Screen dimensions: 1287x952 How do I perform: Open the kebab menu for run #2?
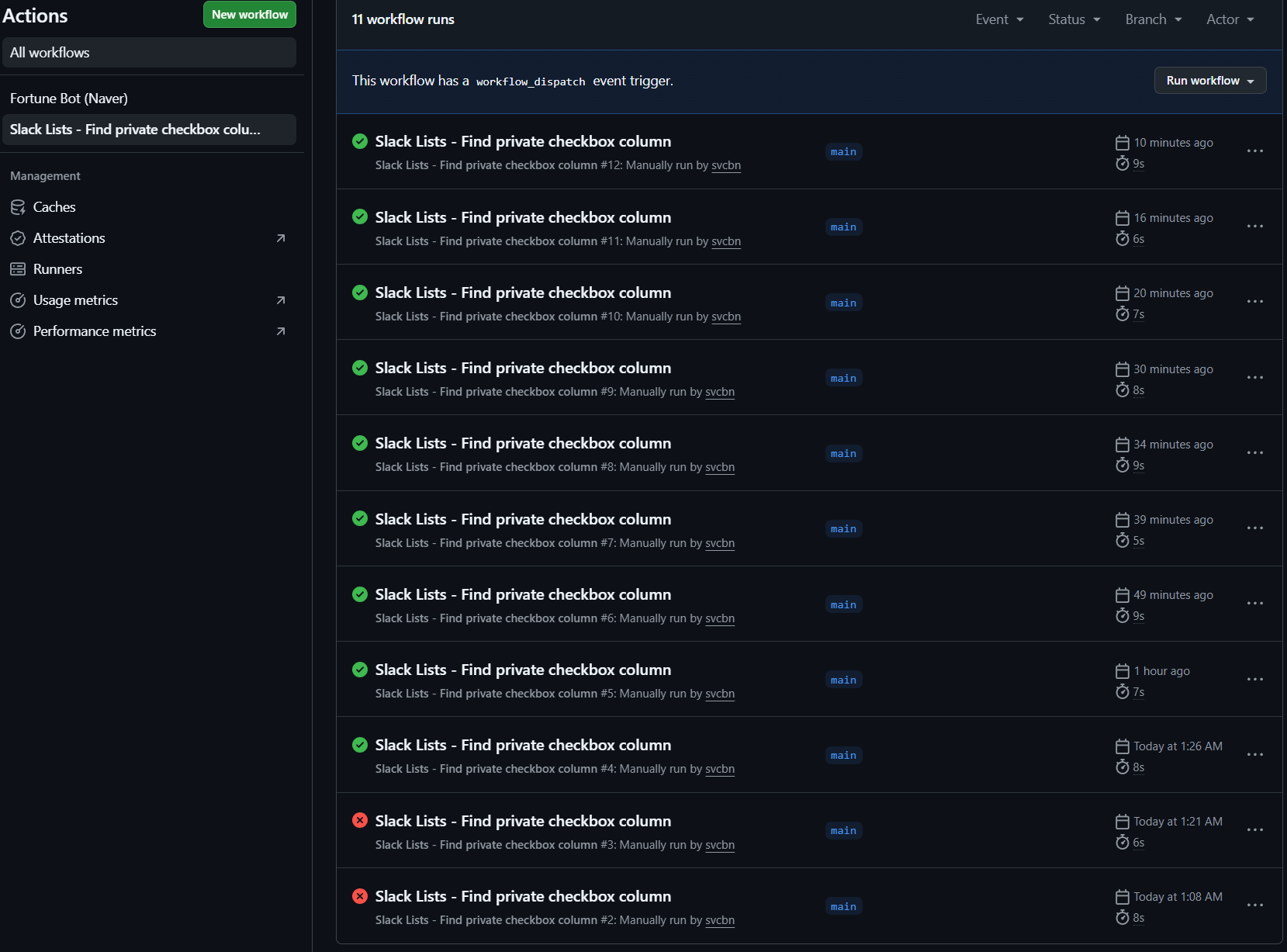pos(1254,905)
